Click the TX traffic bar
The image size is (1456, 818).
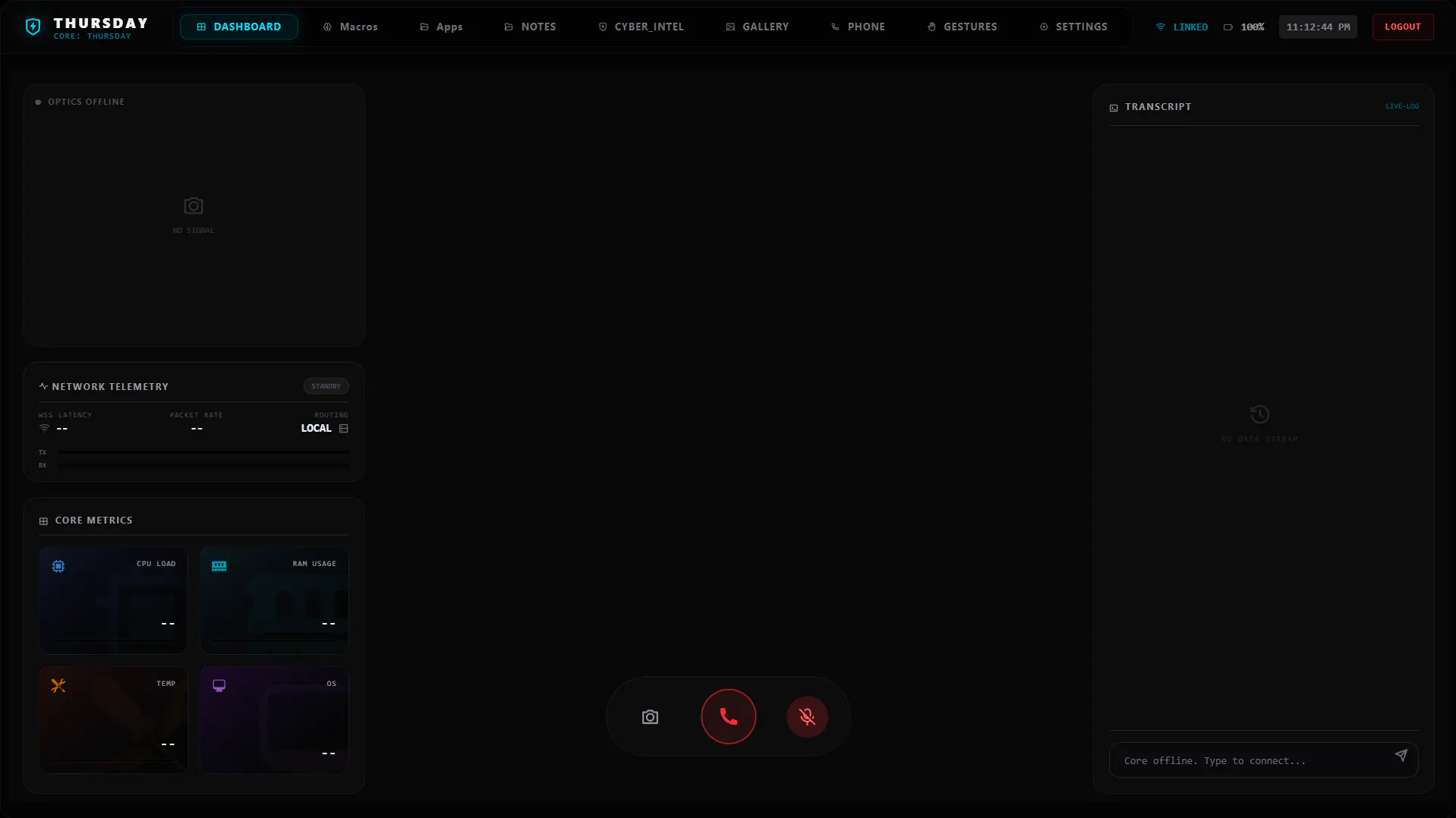coord(203,452)
